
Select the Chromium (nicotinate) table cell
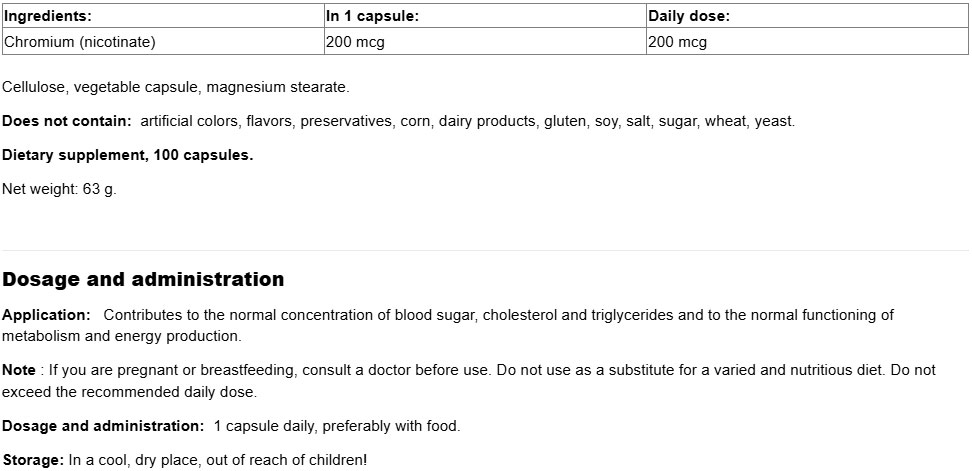80,42
